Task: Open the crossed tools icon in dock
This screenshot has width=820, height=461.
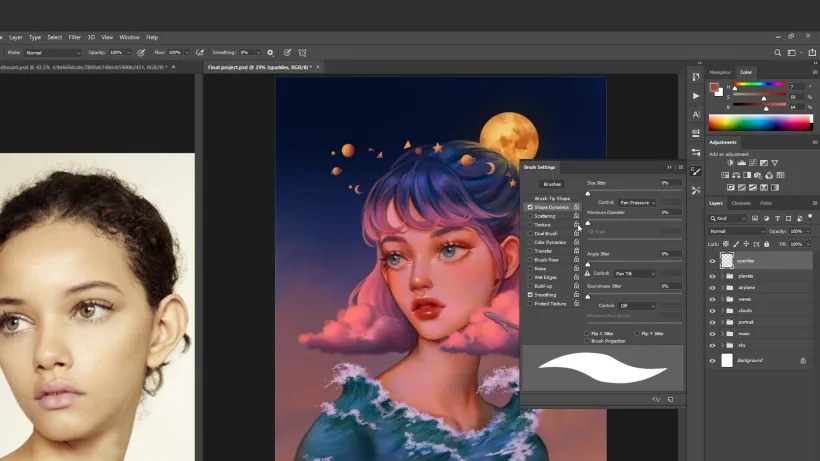Action: [x=696, y=190]
